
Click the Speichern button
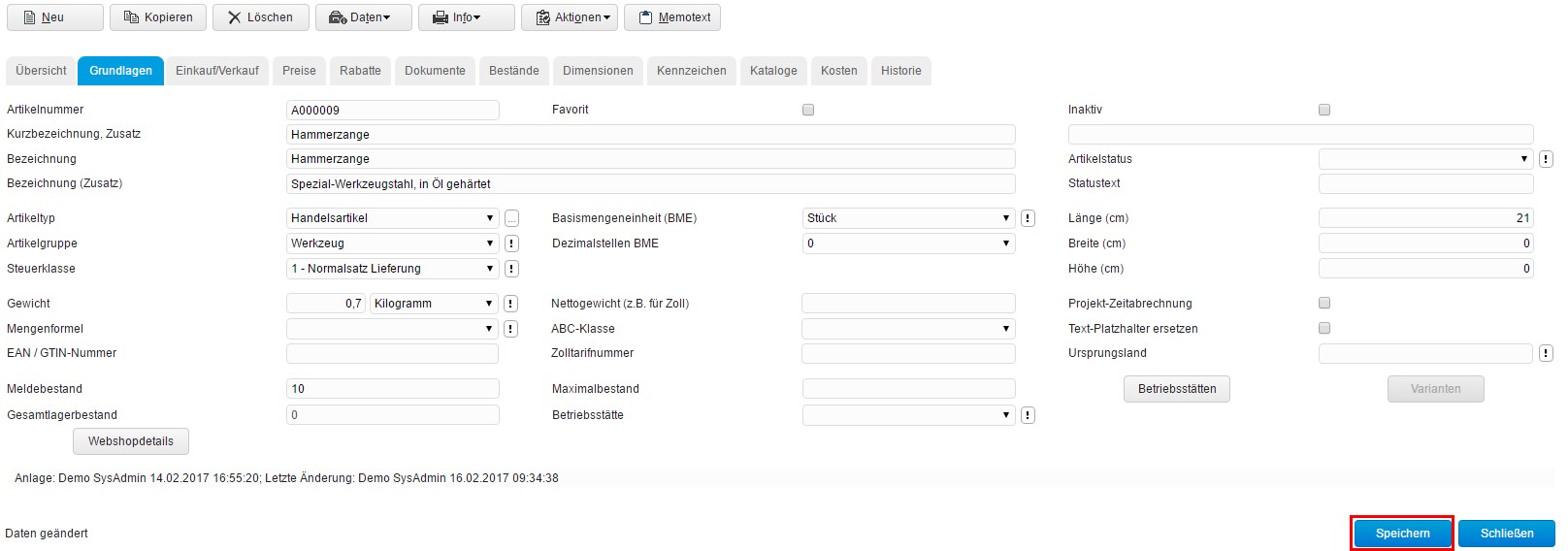1402,534
